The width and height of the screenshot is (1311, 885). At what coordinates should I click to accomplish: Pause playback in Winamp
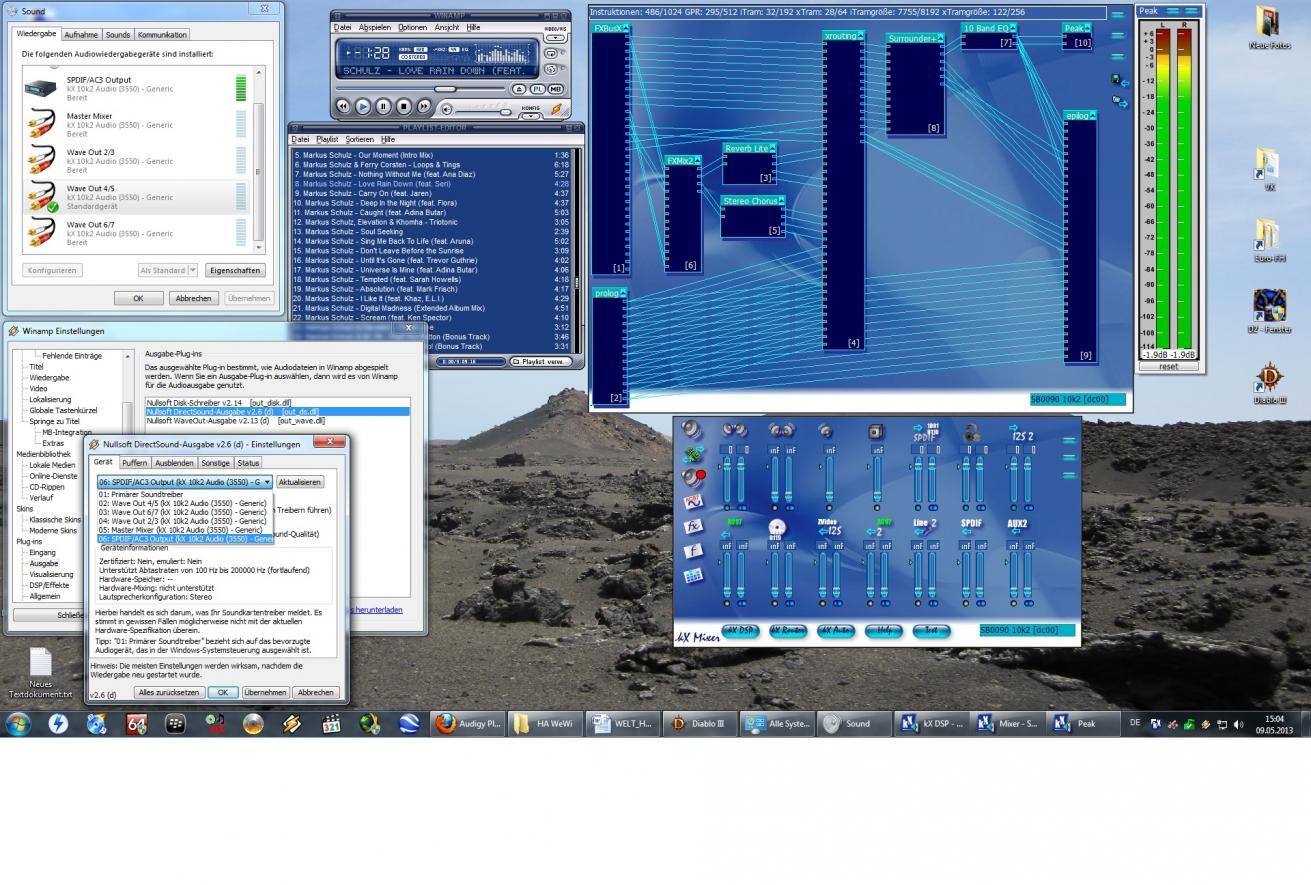(x=383, y=107)
